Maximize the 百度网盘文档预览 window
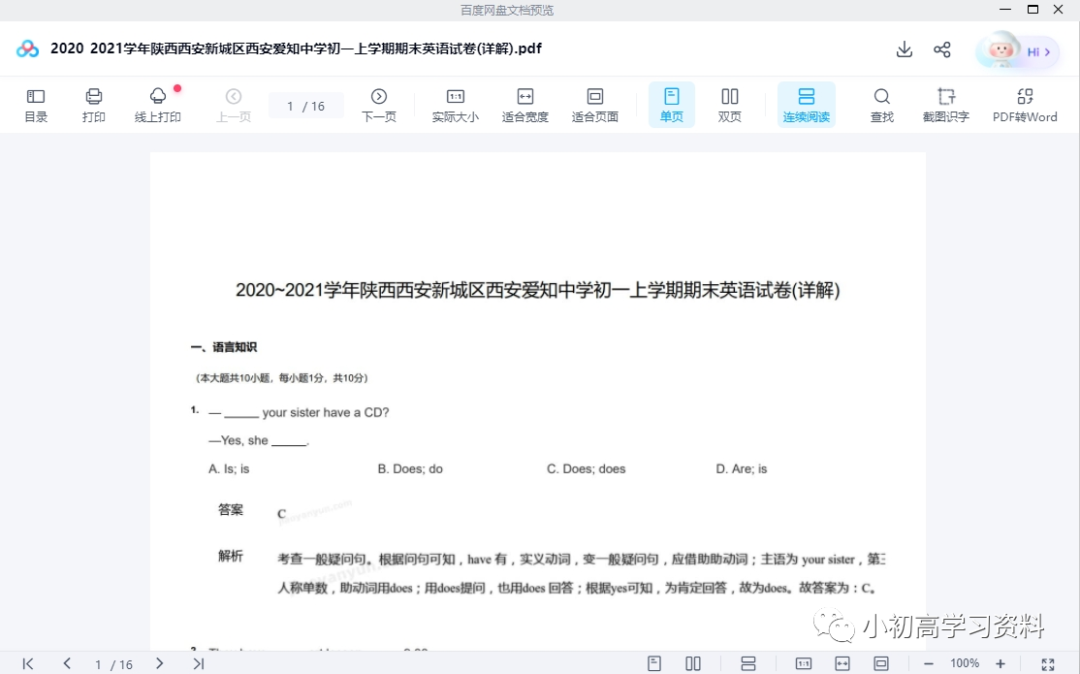Viewport: 1080px width, 674px height. pos(1032,10)
